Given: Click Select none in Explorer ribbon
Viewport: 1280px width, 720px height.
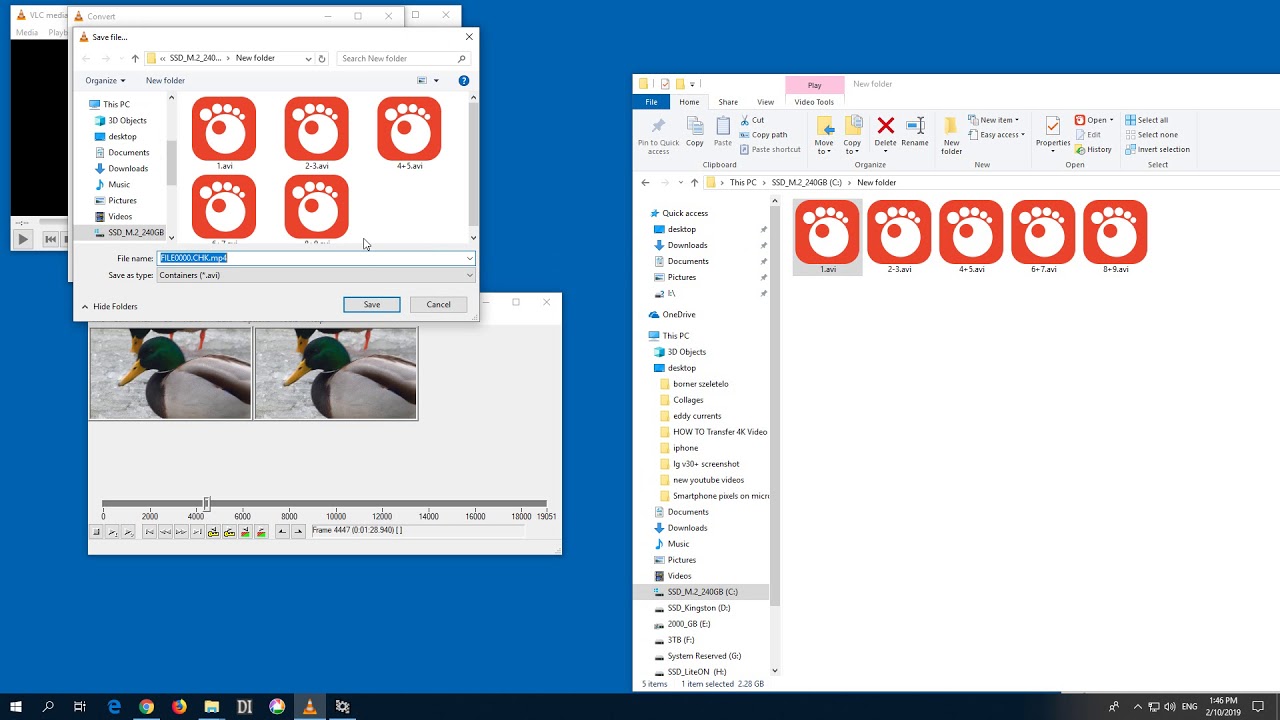Looking at the screenshot, I should click(1151, 135).
